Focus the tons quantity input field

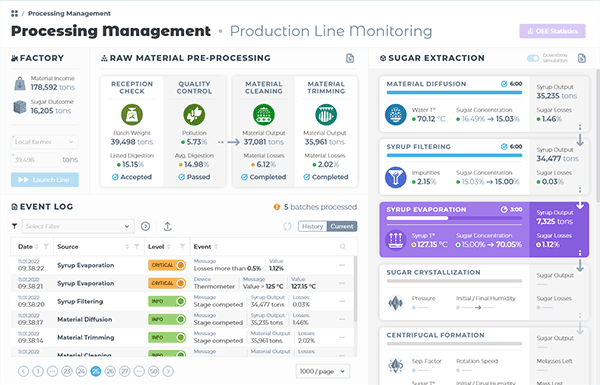click(36, 160)
